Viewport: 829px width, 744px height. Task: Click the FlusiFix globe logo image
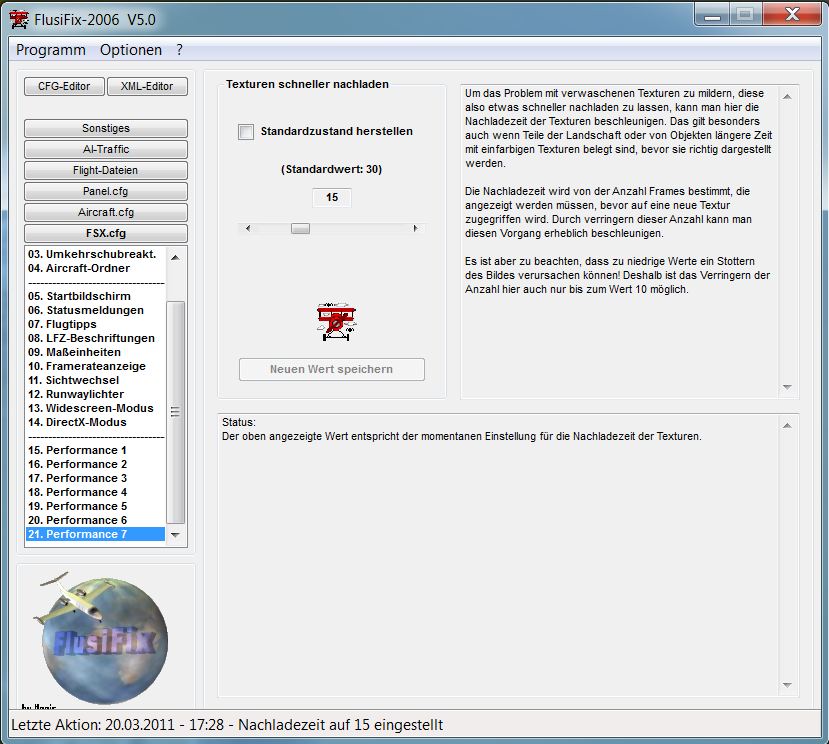click(102, 638)
